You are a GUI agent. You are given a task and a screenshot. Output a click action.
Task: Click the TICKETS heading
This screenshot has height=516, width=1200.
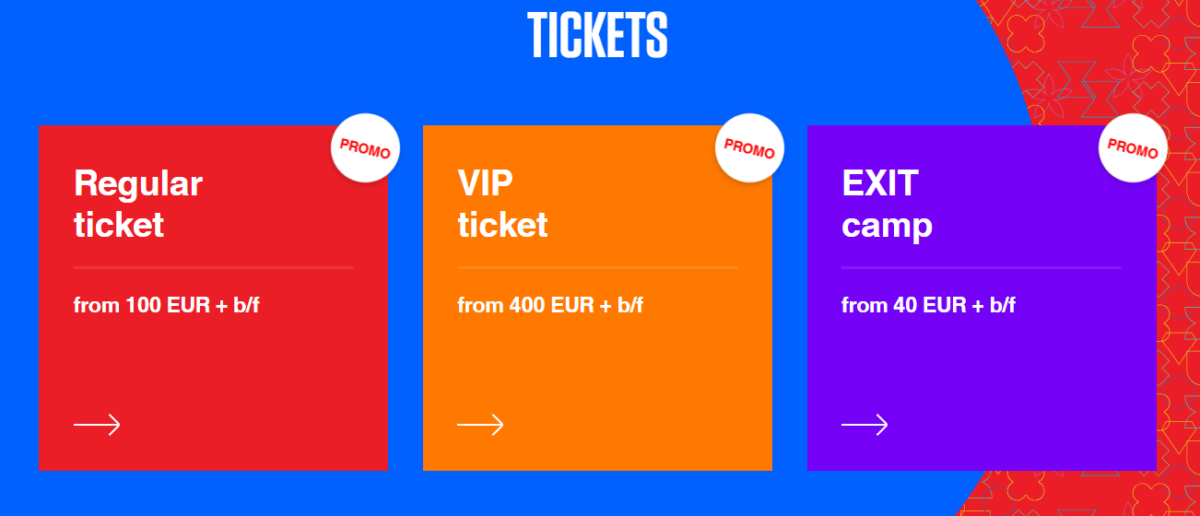(x=598, y=35)
